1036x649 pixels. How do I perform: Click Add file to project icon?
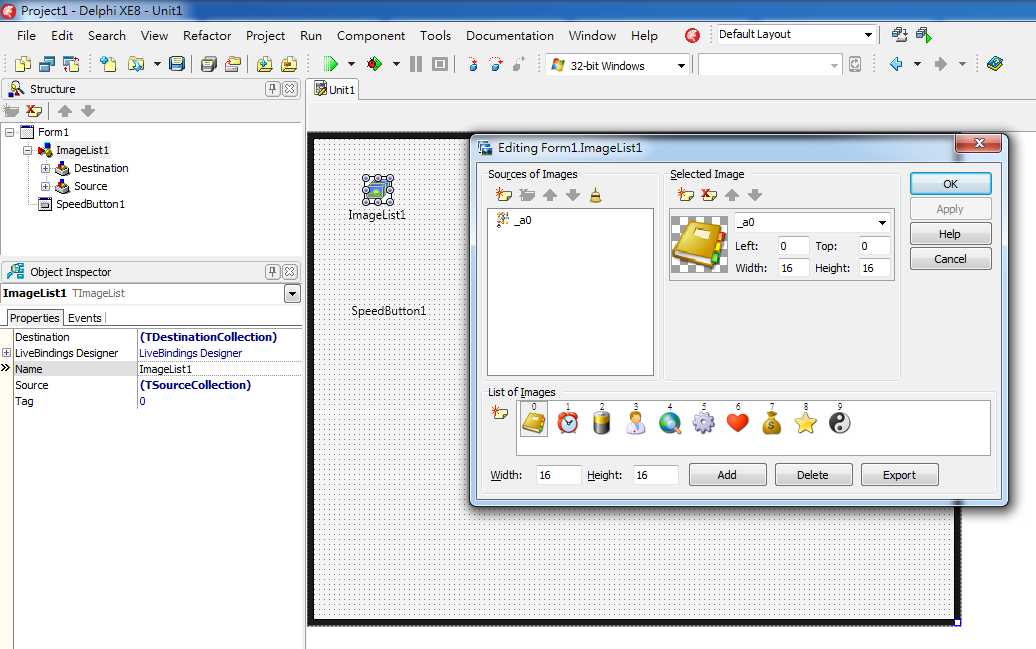coord(264,64)
